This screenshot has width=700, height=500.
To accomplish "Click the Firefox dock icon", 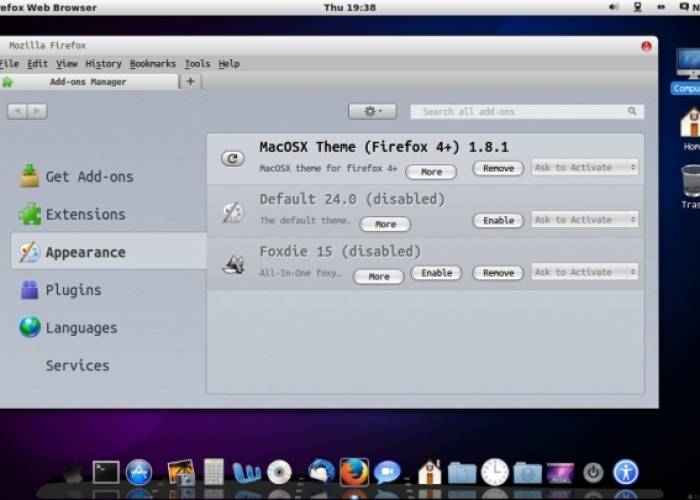I will pos(354,472).
